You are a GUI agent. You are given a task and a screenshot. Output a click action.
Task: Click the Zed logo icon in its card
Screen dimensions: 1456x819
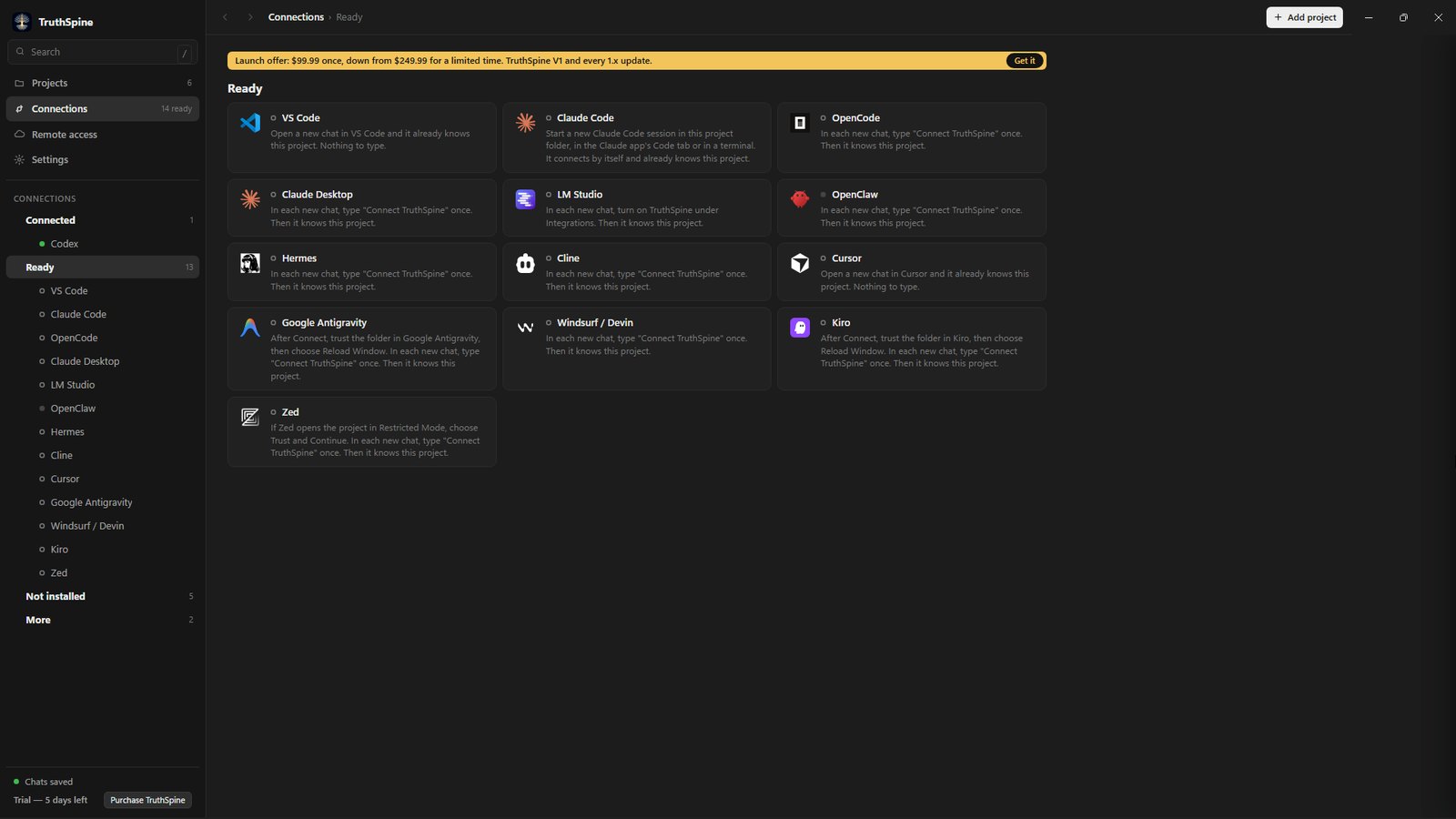click(250, 417)
